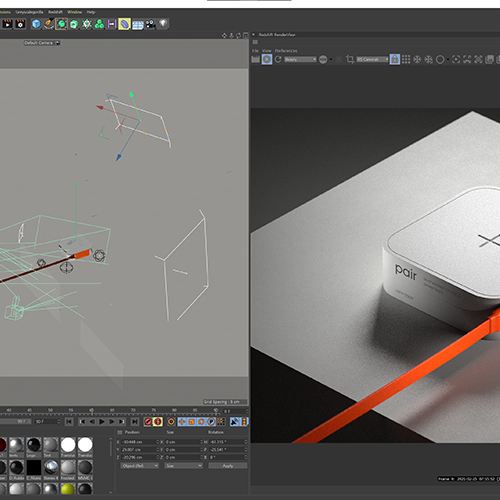500x500 pixels.
Task: Open the RenderView View menu
Action: pyautogui.click(x=267, y=51)
